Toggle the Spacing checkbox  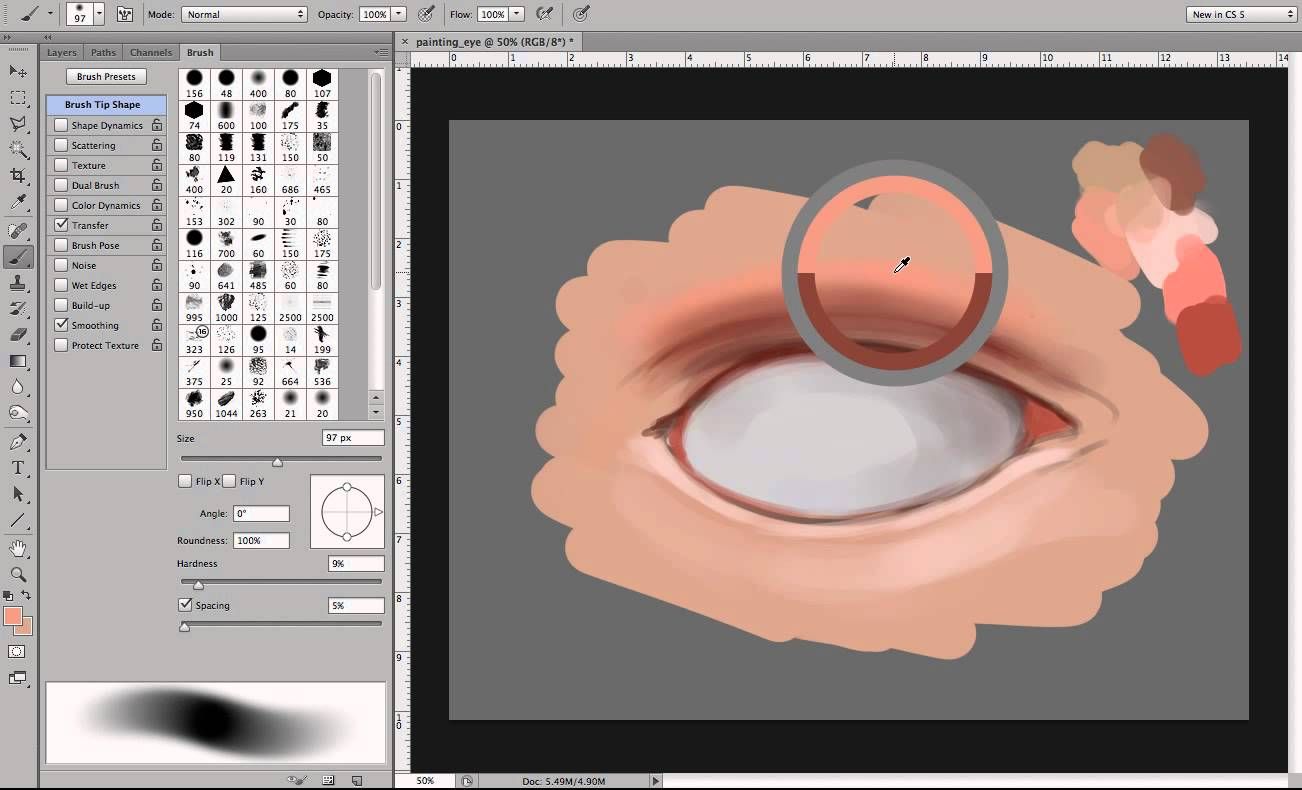(185, 605)
